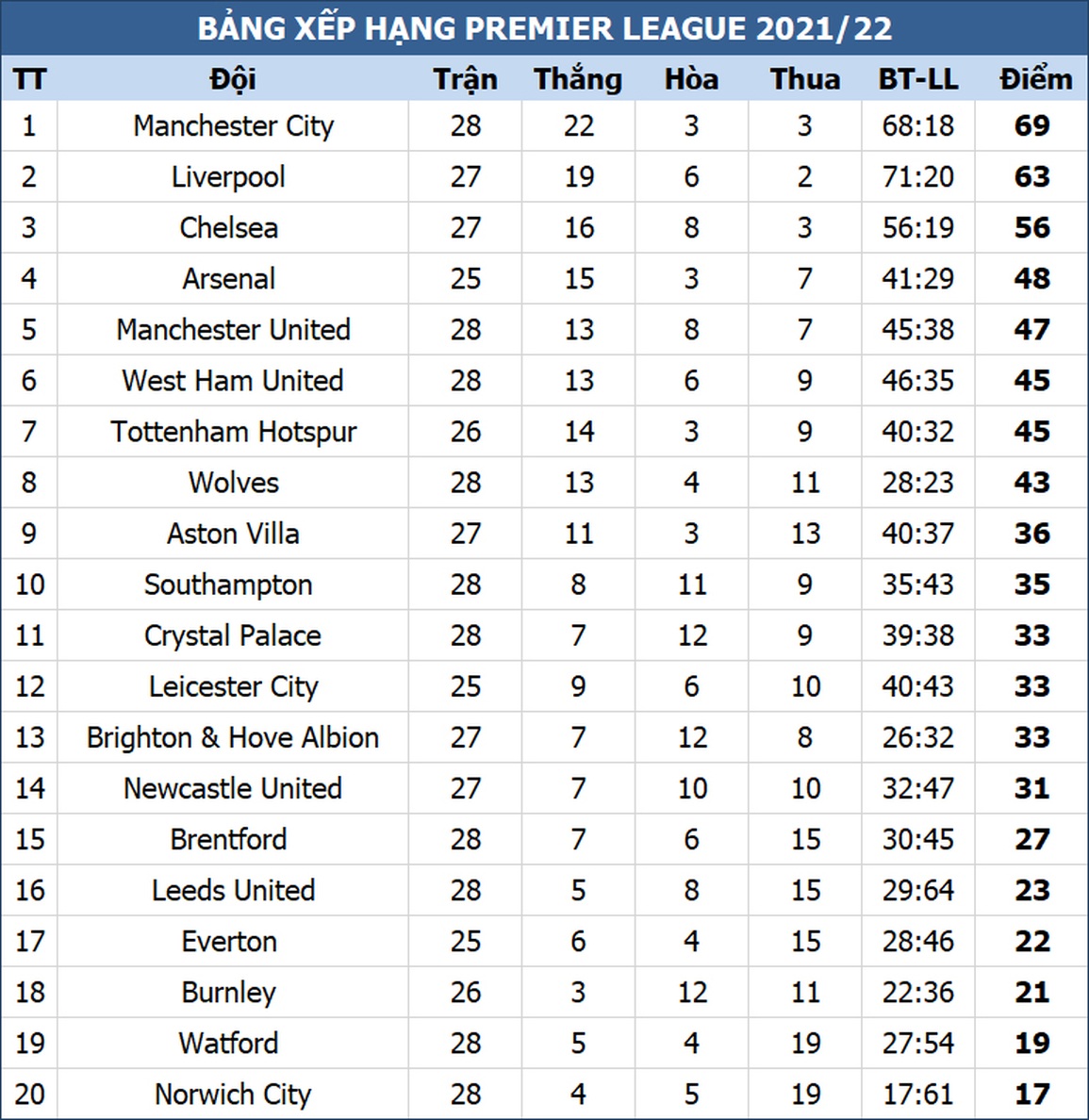Image resolution: width=1089 pixels, height=1120 pixels.
Task: Select Watford's 27:54 goals cell
Action: click(917, 1043)
